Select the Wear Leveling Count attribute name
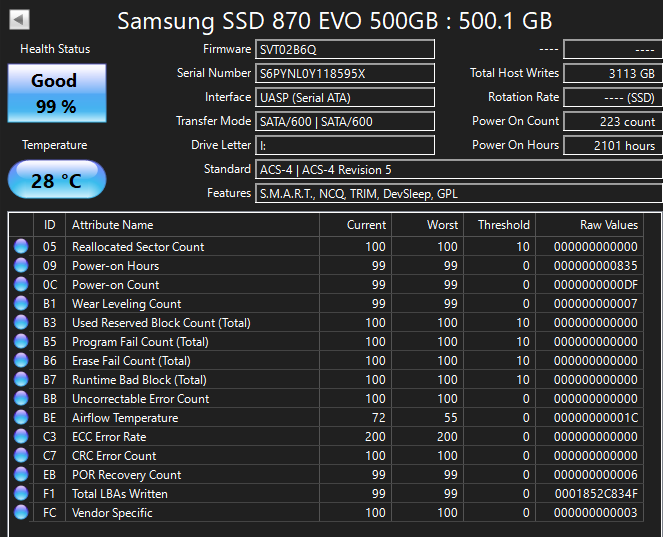The image size is (663, 537). click(126, 304)
